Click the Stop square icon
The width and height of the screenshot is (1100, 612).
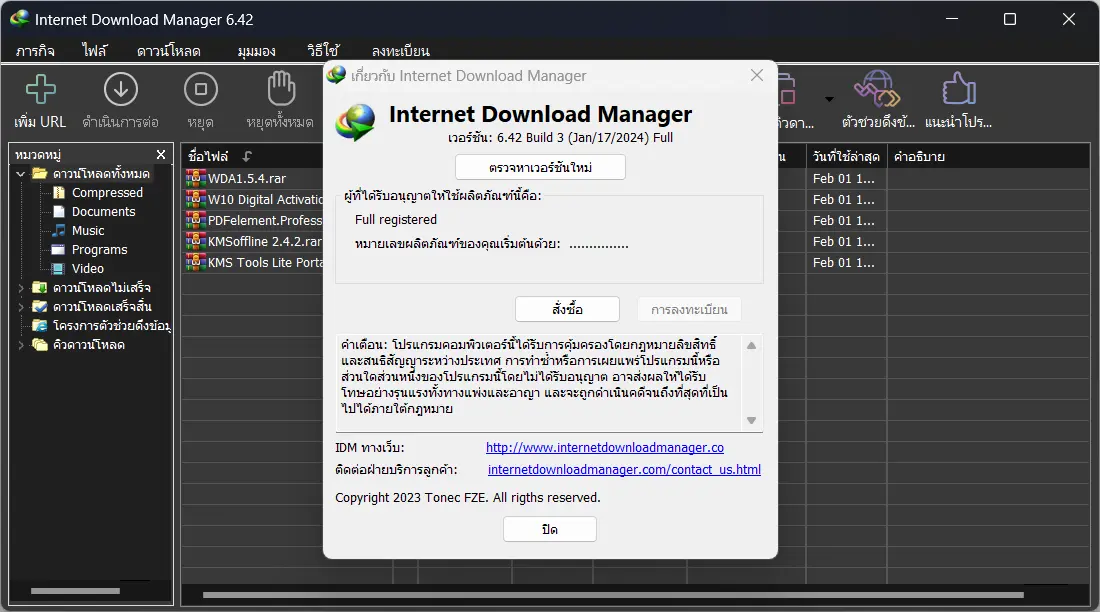(x=201, y=89)
